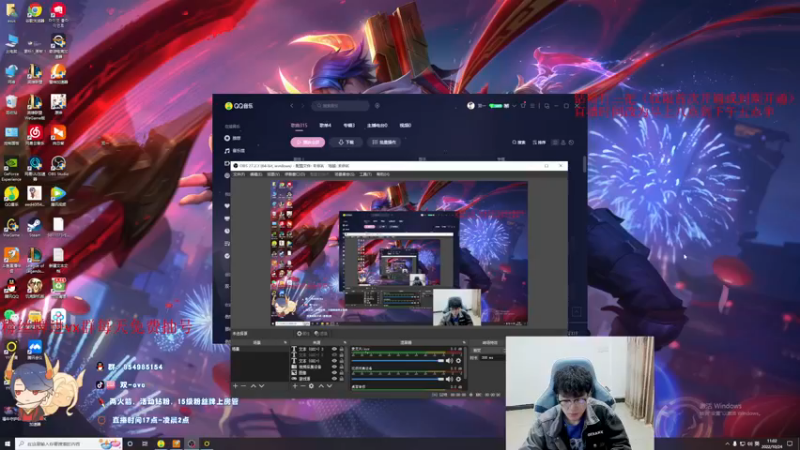This screenshot has width=800, height=450.
Task: Open source 滤镜 button in OBS toolbar
Action: click(321, 334)
